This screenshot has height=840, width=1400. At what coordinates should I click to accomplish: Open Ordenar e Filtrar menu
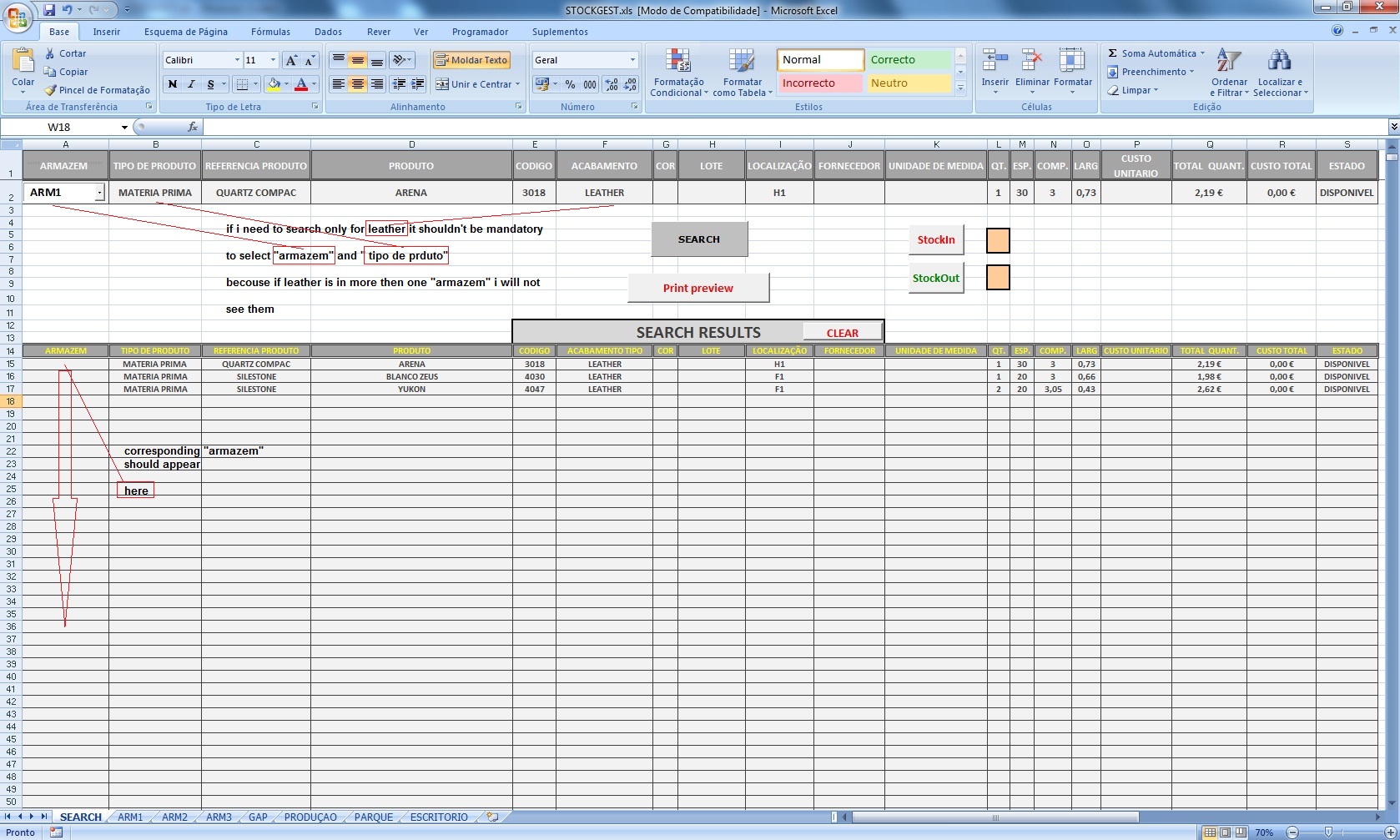[1229, 73]
